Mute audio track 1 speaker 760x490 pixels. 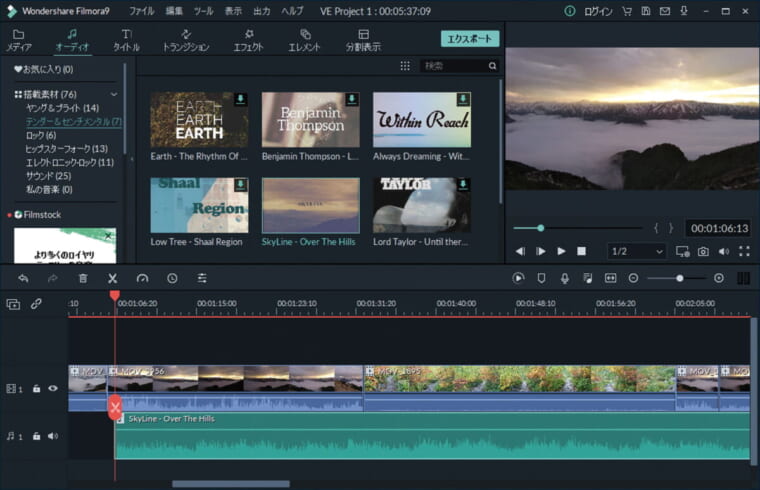point(53,436)
